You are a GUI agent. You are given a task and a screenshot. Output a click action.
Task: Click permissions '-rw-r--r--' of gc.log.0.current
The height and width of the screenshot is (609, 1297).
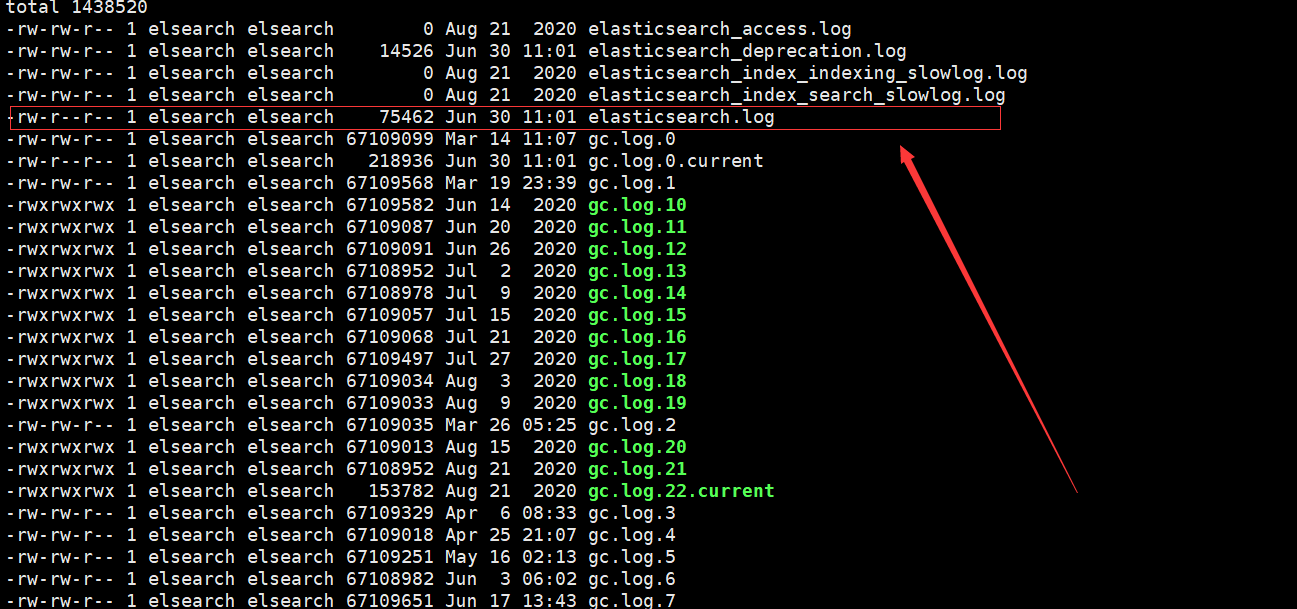[x=60, y=161]
